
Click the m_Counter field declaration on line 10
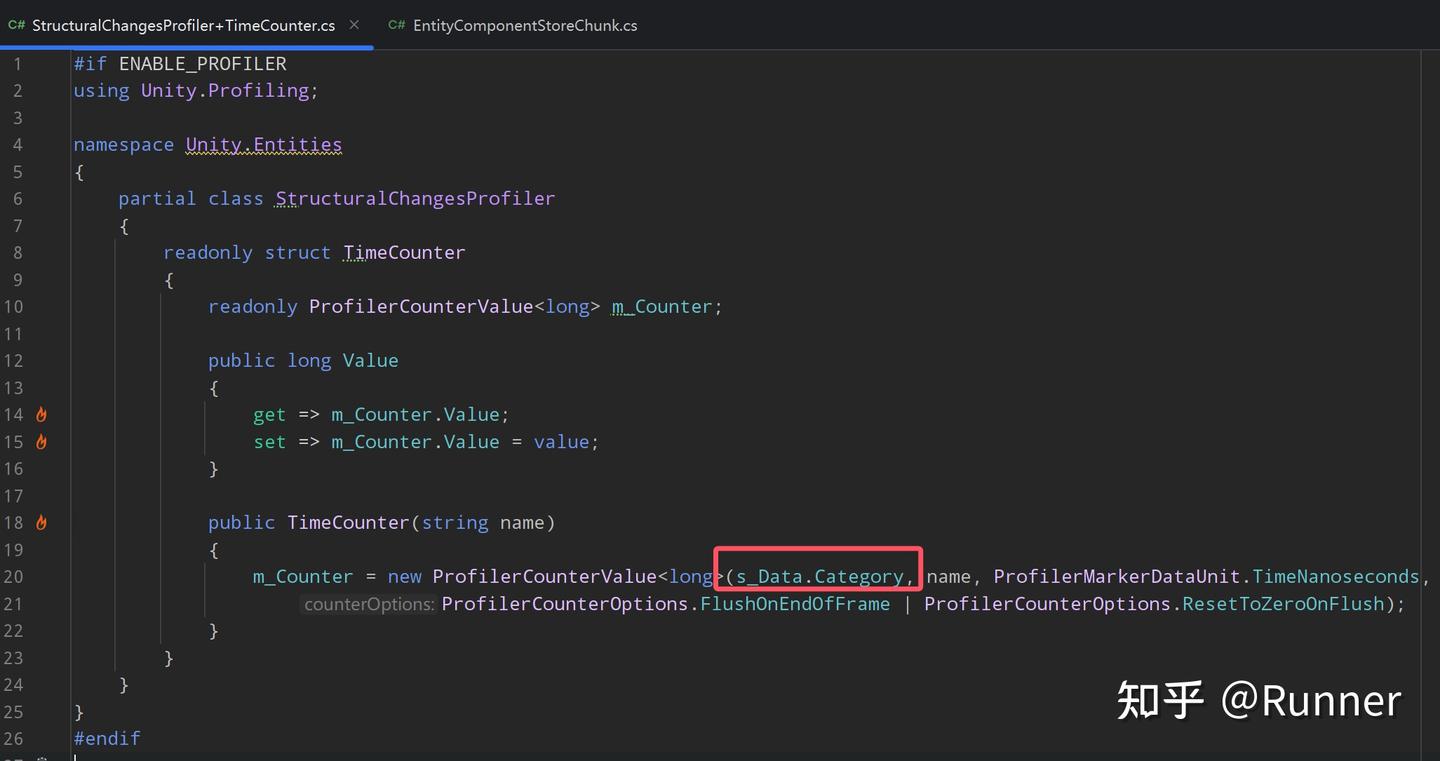662,306
